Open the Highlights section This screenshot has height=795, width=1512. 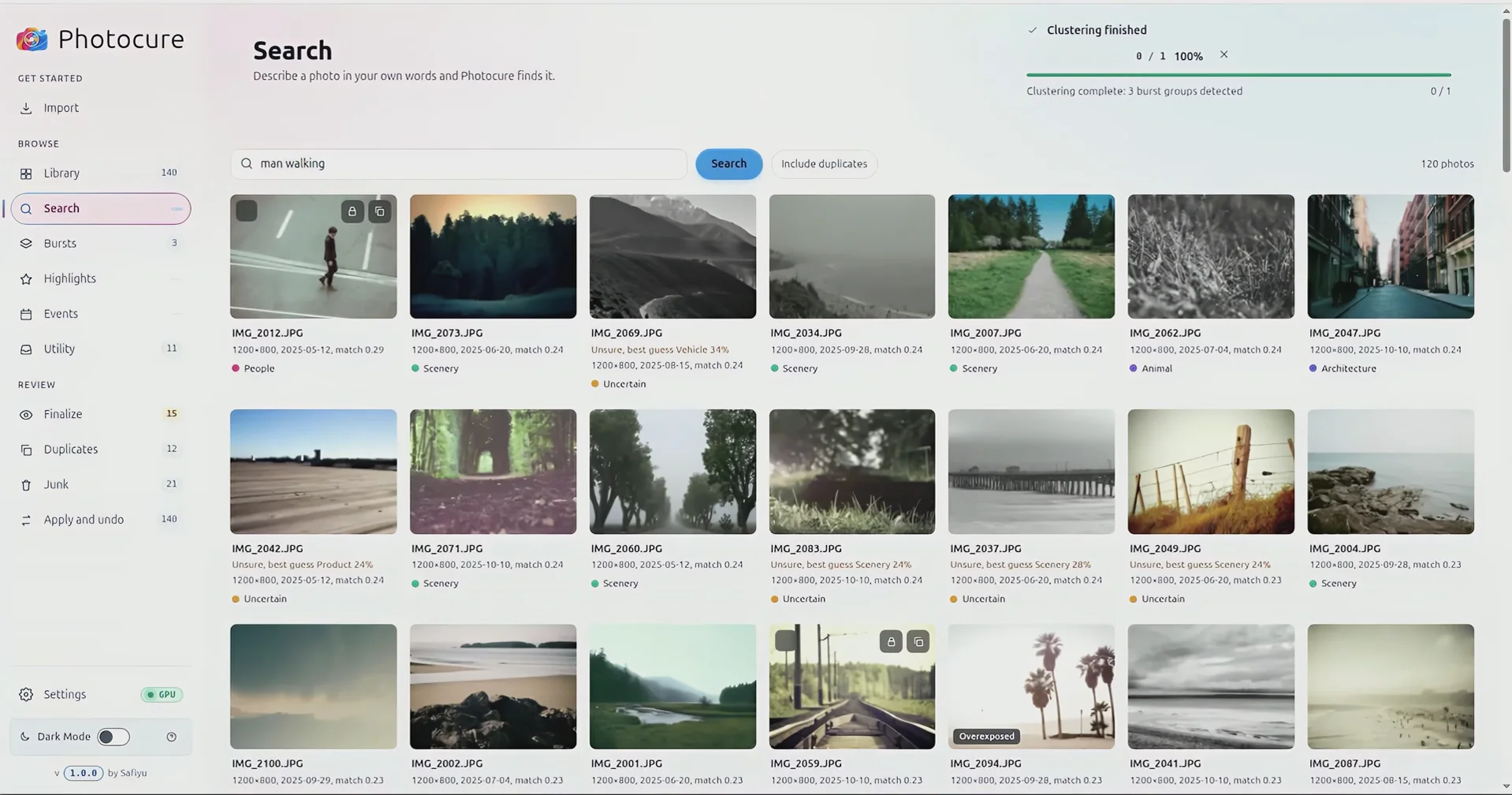click(x=100, y=278)
